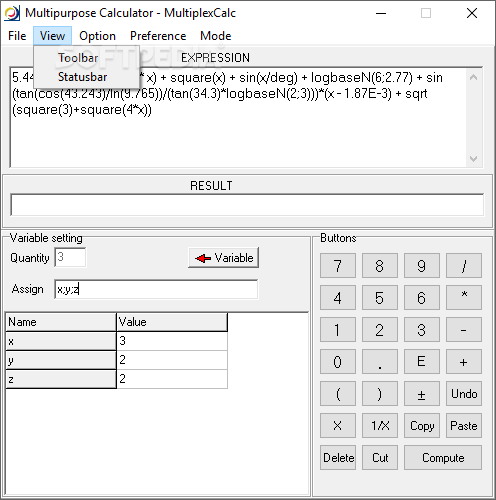The height and width of the screenshot is (500, 496).
Task: Select the y variable name cell
Action: (61, 360)
